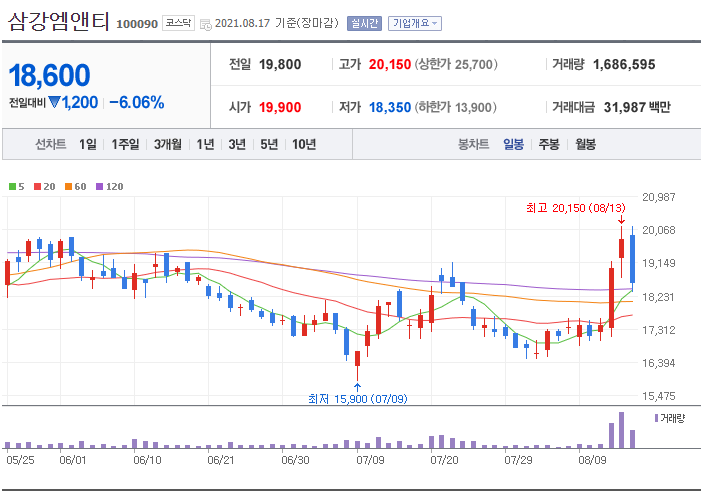This screenshot has height=491, width=701.
Task: Click the upper limit 상한가 25,700
Action: [x=456, y=64]
